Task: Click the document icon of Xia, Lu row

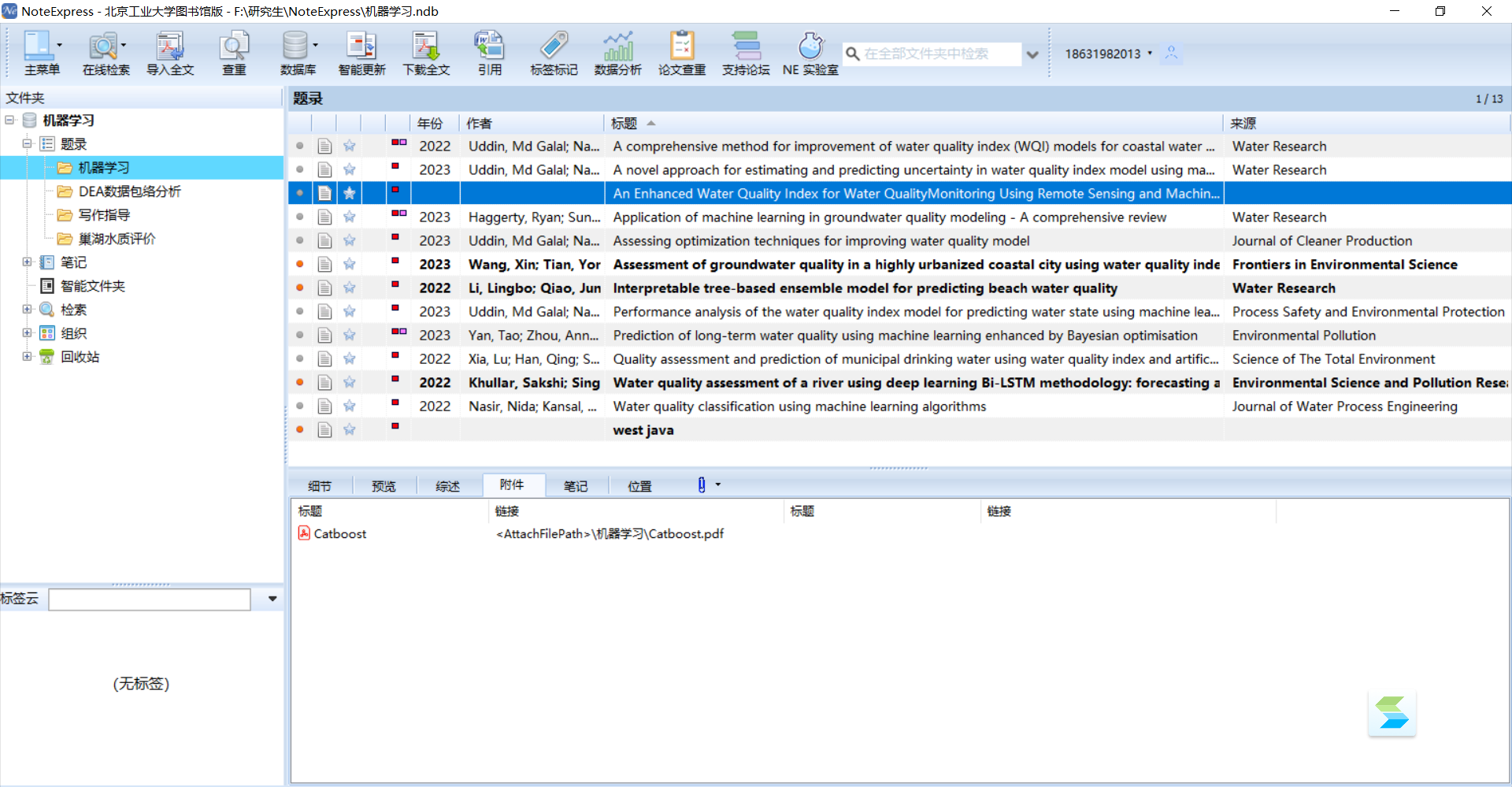Action: click(324, 359)
